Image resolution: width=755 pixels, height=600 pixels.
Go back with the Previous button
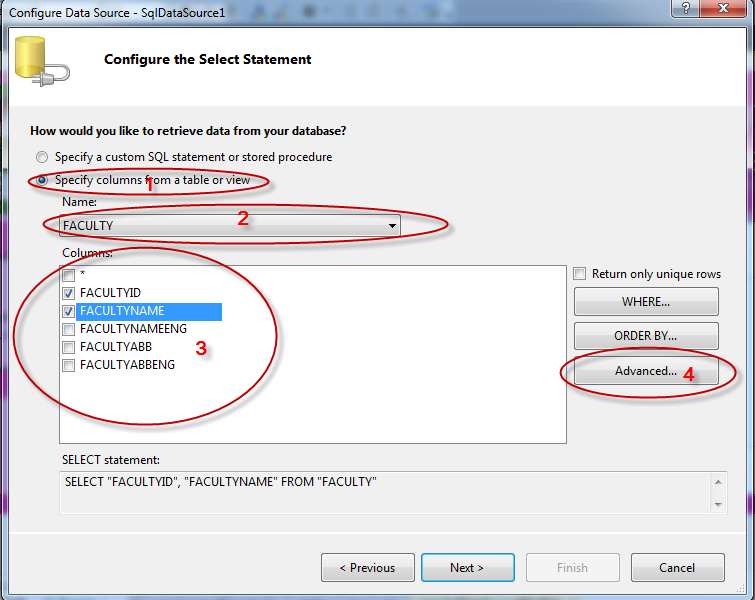click(368, 568)
